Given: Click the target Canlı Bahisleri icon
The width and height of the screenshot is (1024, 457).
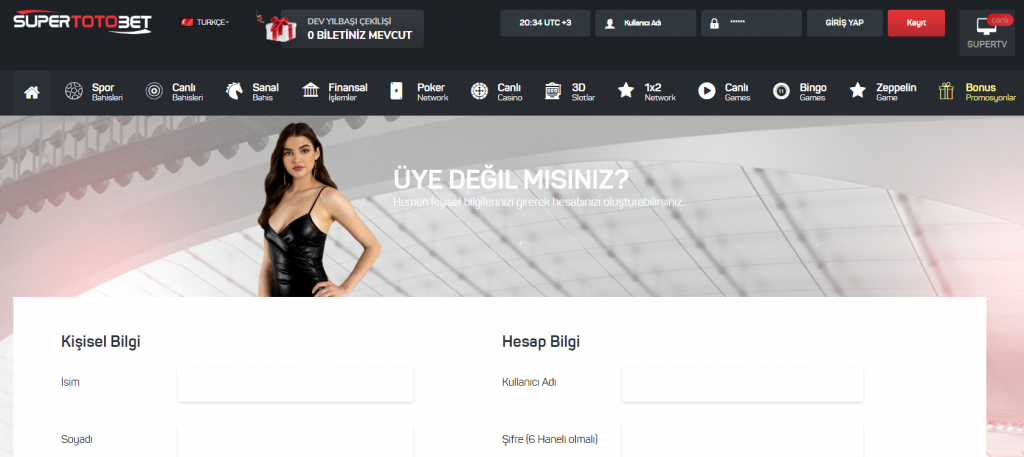Looking at the screenshot, I should click(x=155, y=91).
